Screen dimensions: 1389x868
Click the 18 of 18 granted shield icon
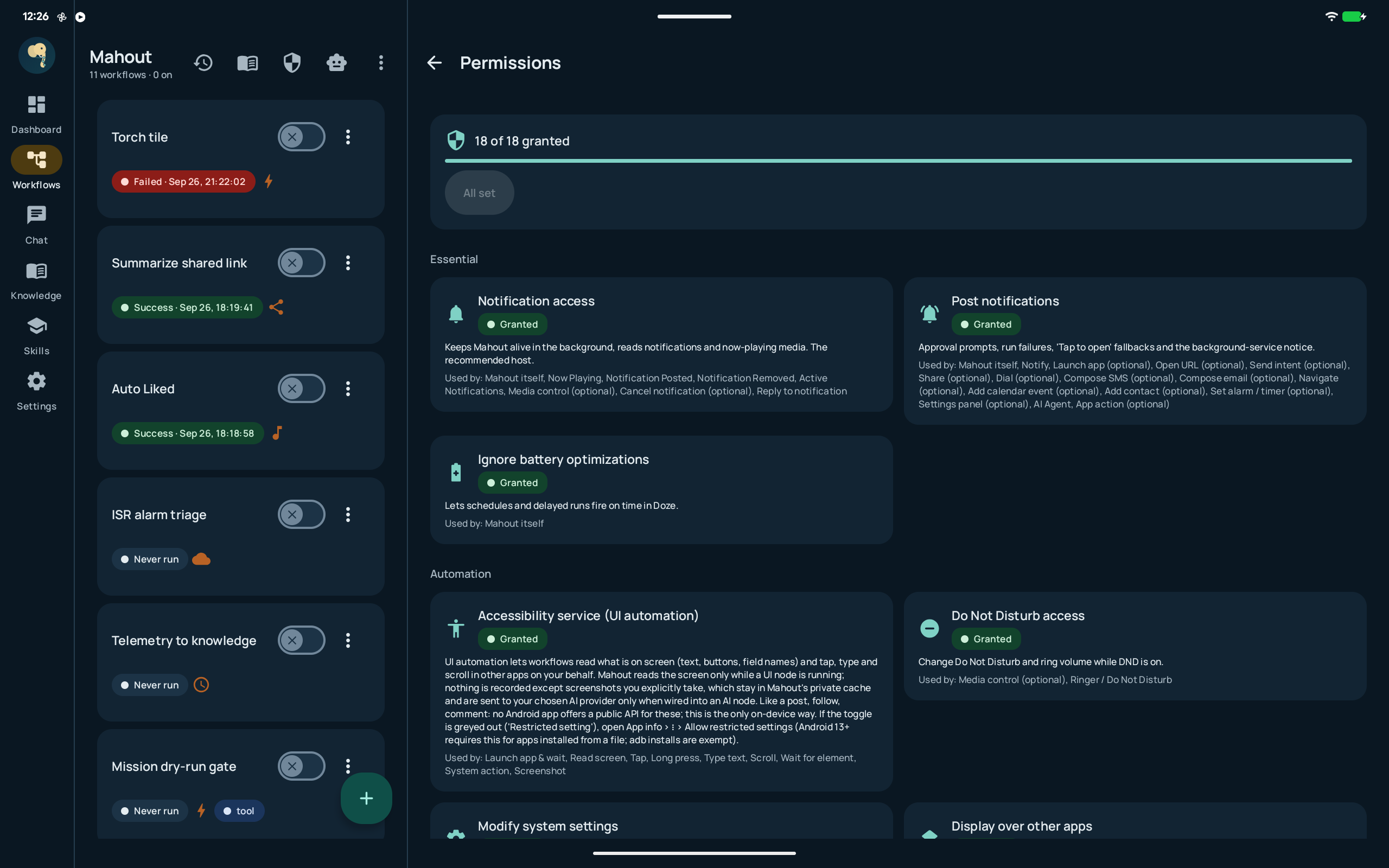456,141
